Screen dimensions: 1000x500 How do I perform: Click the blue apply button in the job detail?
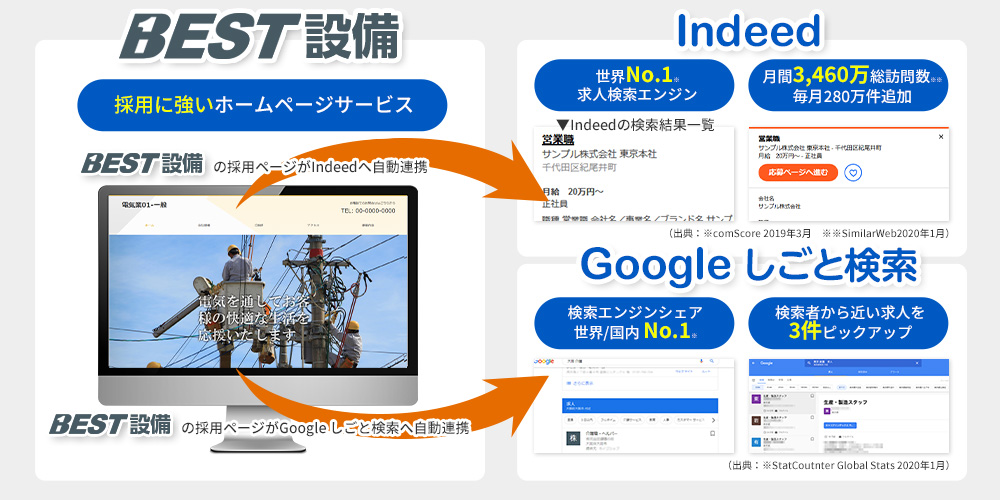click(840, 425)
